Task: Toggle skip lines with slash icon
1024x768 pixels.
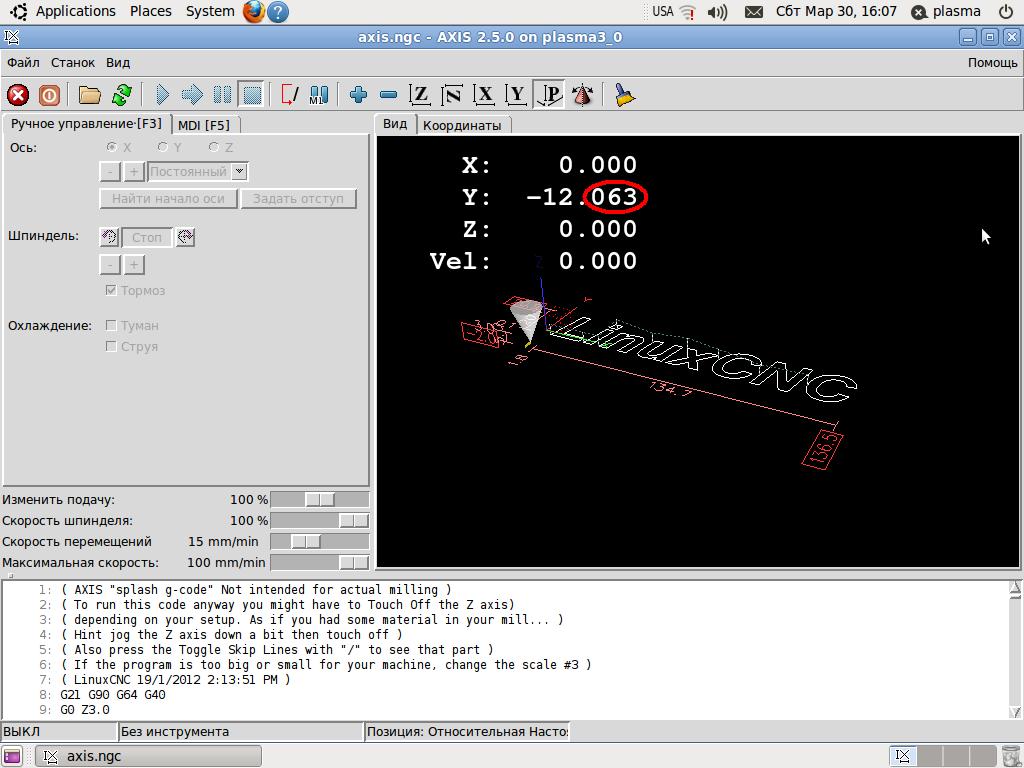Action: (289, 95)
